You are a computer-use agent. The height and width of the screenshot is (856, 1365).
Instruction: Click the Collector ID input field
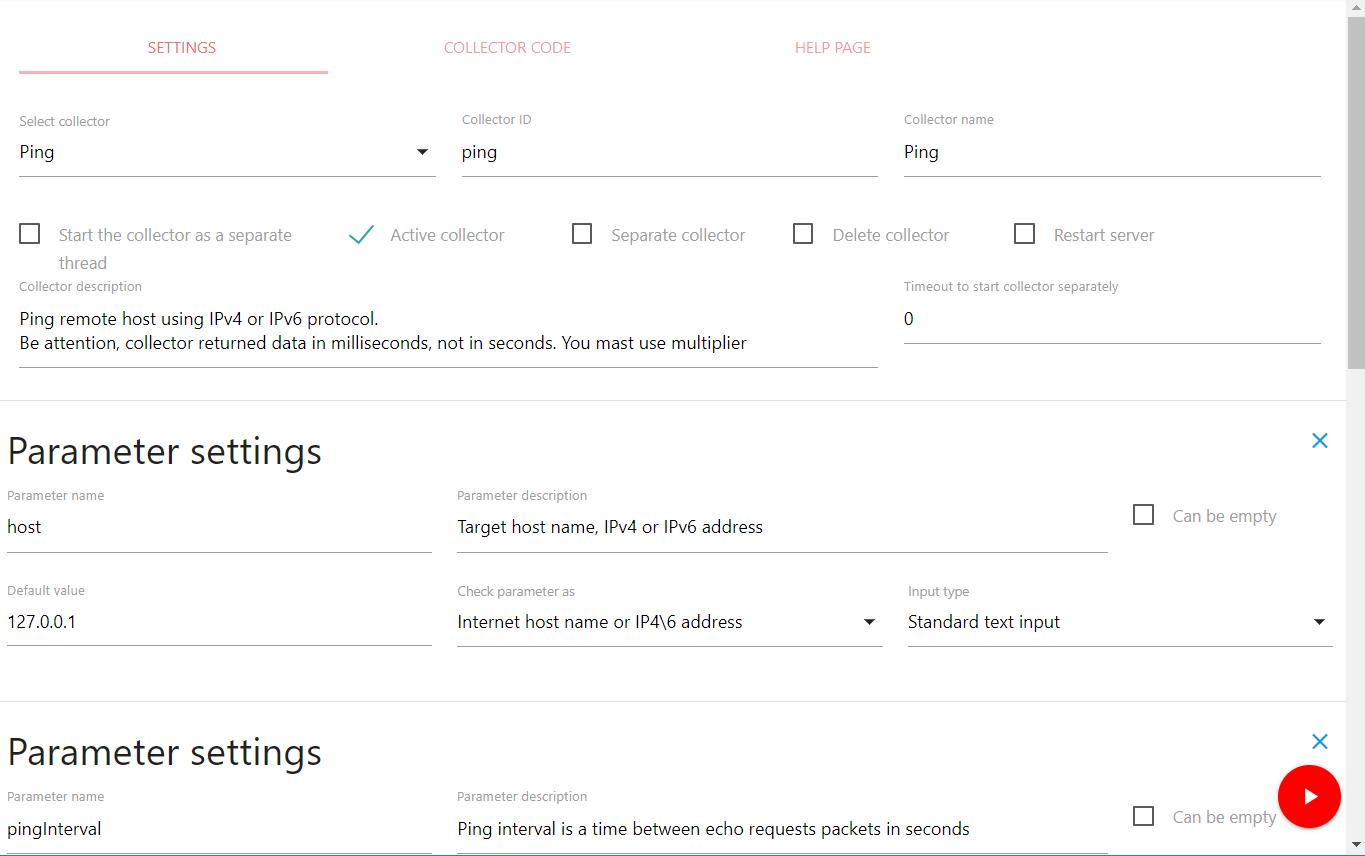(x=668, y=153)
